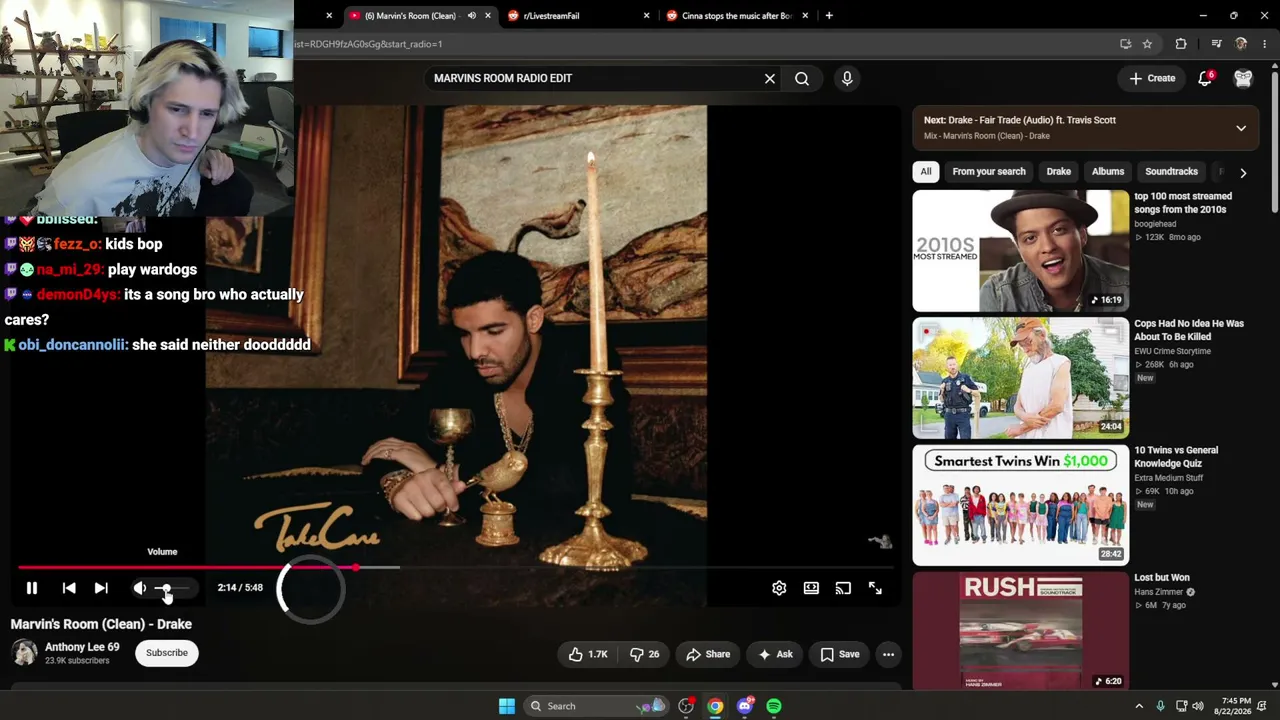
Task: Open the taskbar clock showing 7:45 PM
Action: coord(1231,706)
